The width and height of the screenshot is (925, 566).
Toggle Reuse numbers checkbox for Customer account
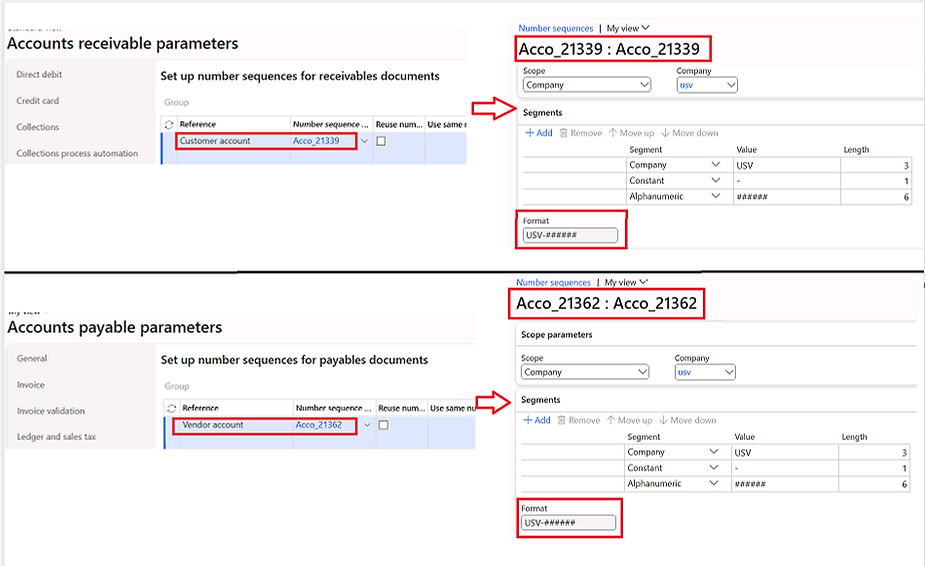(381, 141)
